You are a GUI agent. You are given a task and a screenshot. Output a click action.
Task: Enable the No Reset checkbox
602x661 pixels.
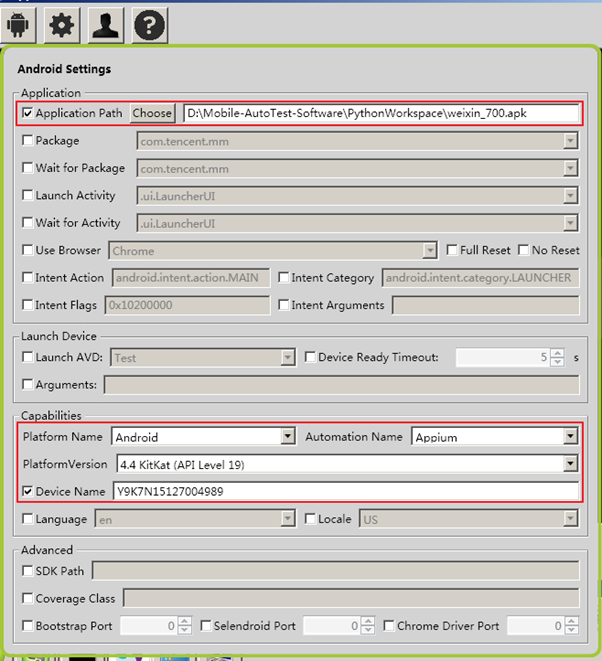[x=524, y=250]
